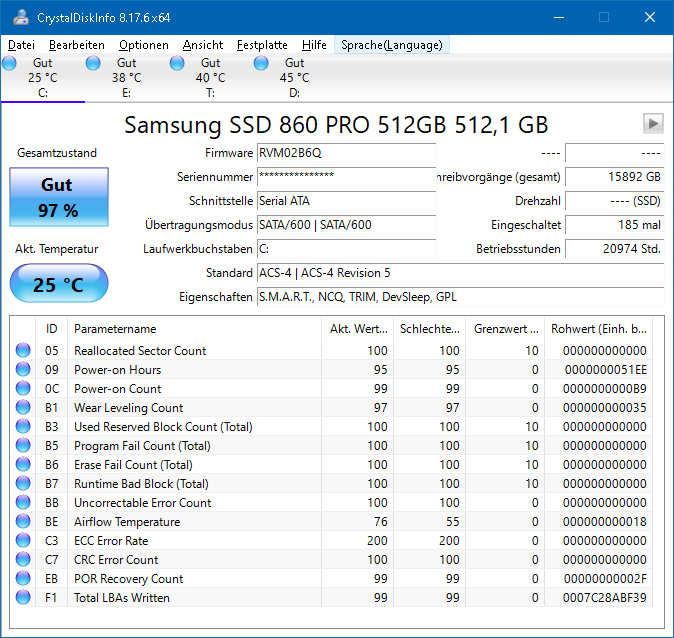Viewport: 674px width, 638px height.
Task: Click the Standard field ACS-4 Revision 5
Action: click(460, 273)
